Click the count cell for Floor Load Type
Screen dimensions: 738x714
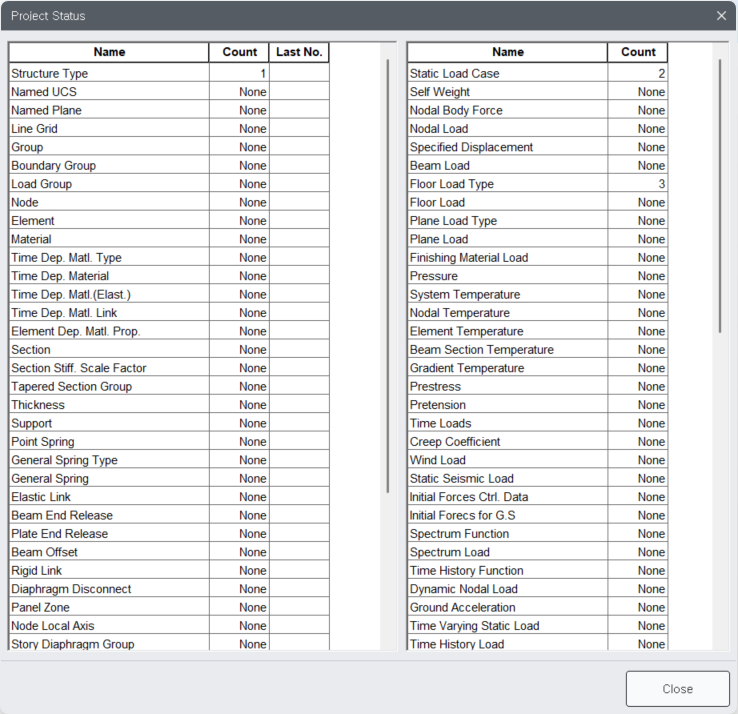(638, 184)
